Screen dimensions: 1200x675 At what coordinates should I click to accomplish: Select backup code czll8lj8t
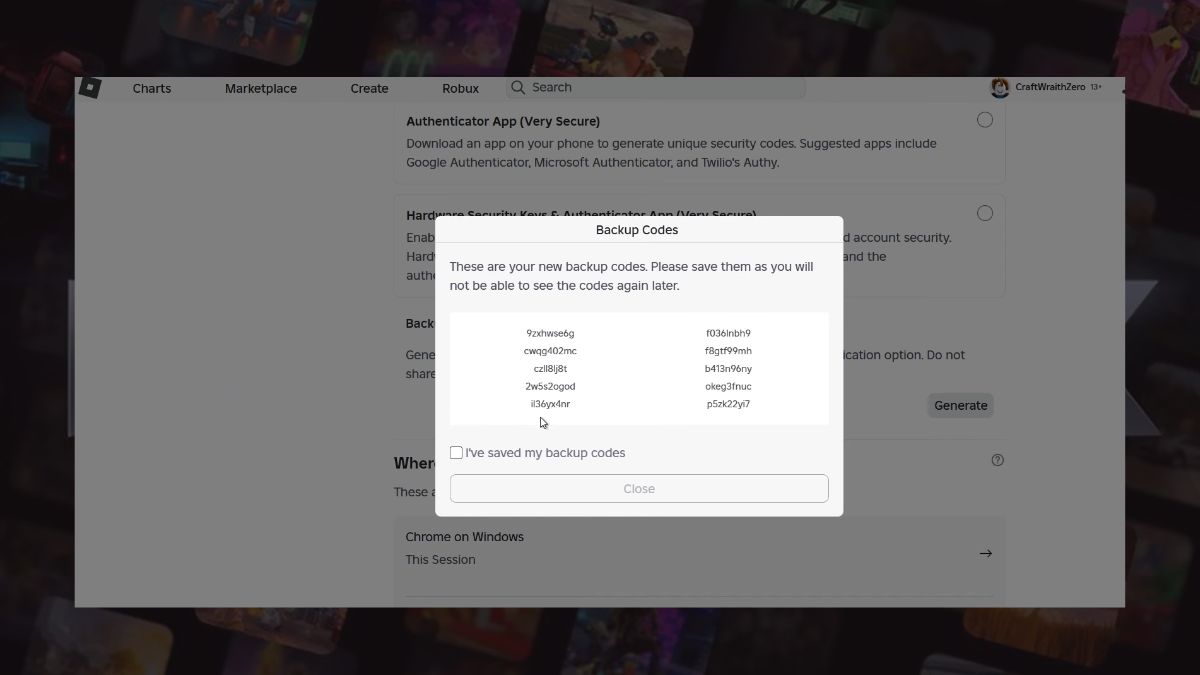(550, 369)
